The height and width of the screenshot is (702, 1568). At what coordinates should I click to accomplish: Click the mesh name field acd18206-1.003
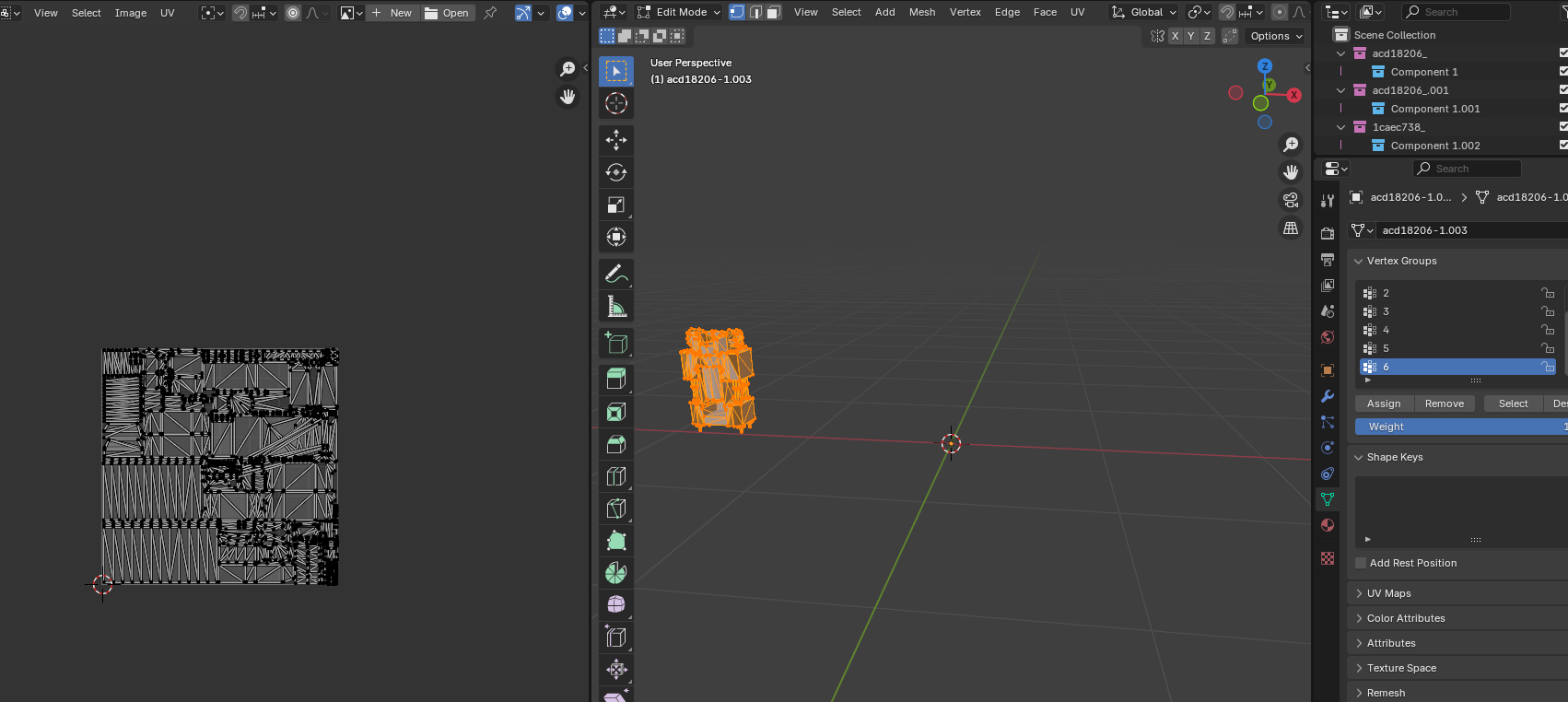[1472, 230]
